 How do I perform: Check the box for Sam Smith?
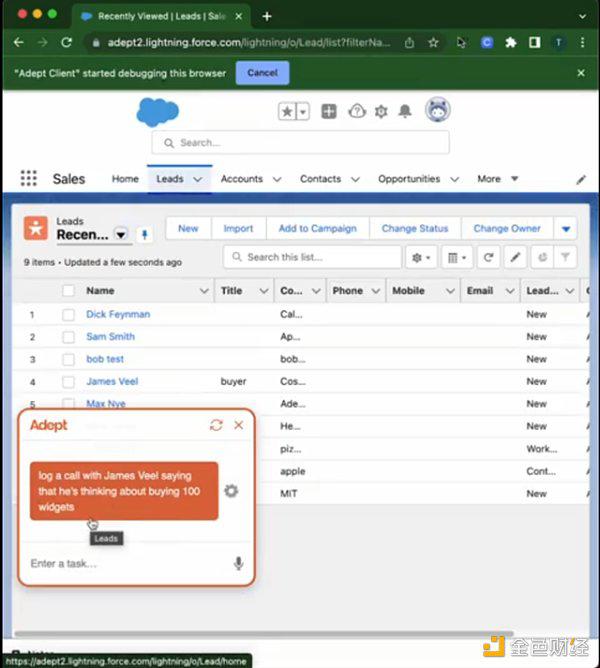coord(68,337)
